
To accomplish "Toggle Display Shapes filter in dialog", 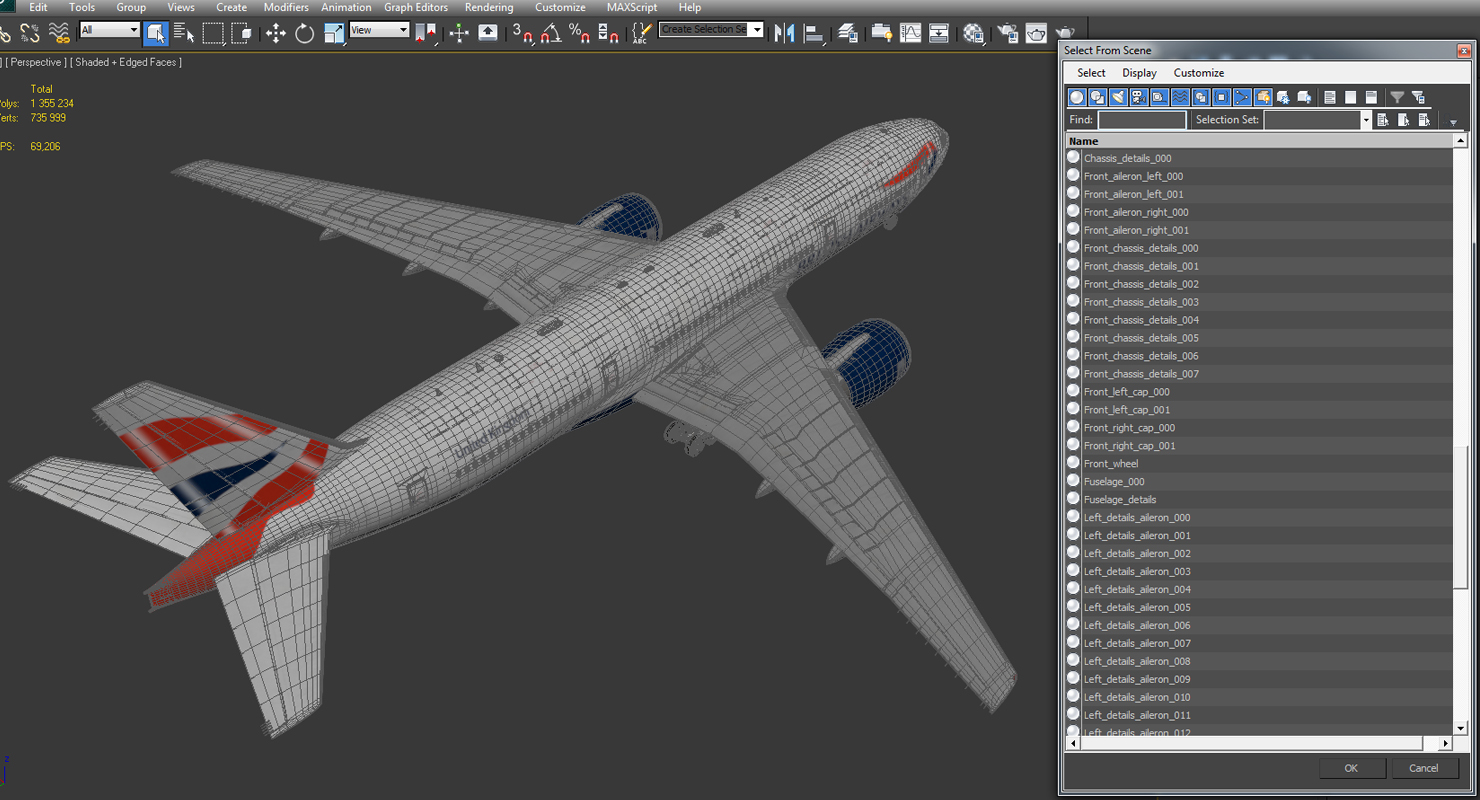I will coord(1098,97).
